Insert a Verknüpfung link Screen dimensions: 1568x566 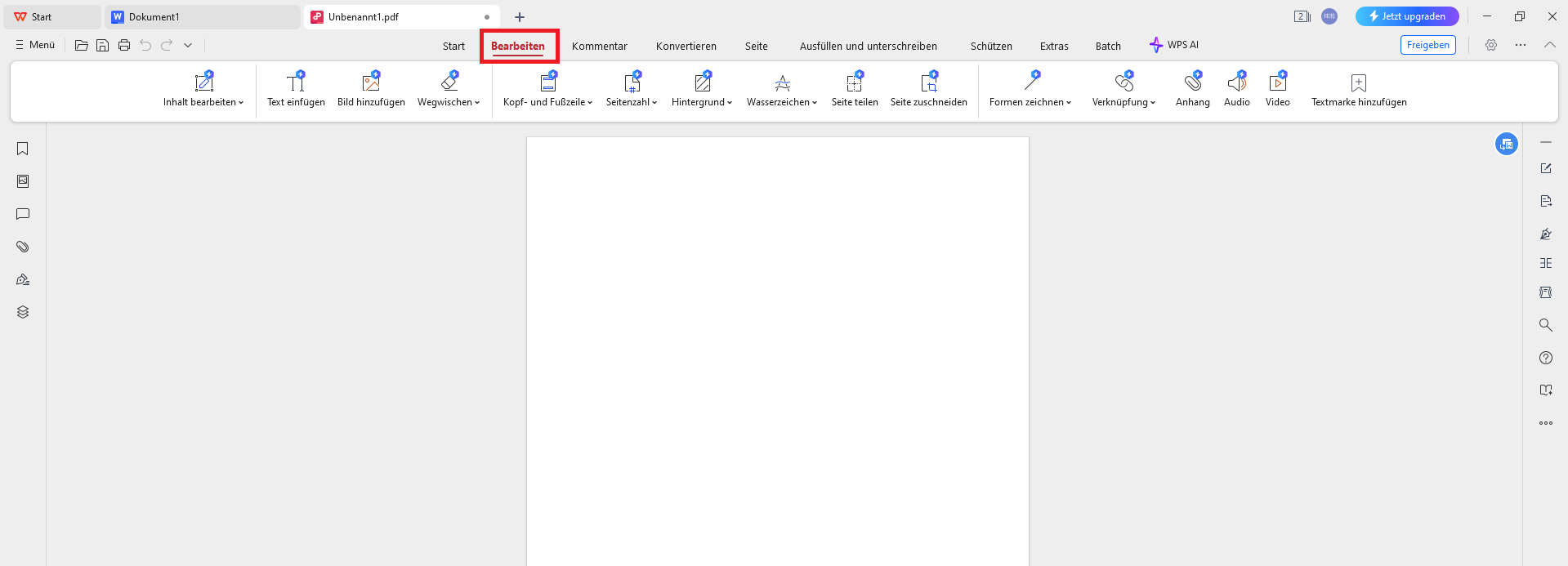point(1124,91)
